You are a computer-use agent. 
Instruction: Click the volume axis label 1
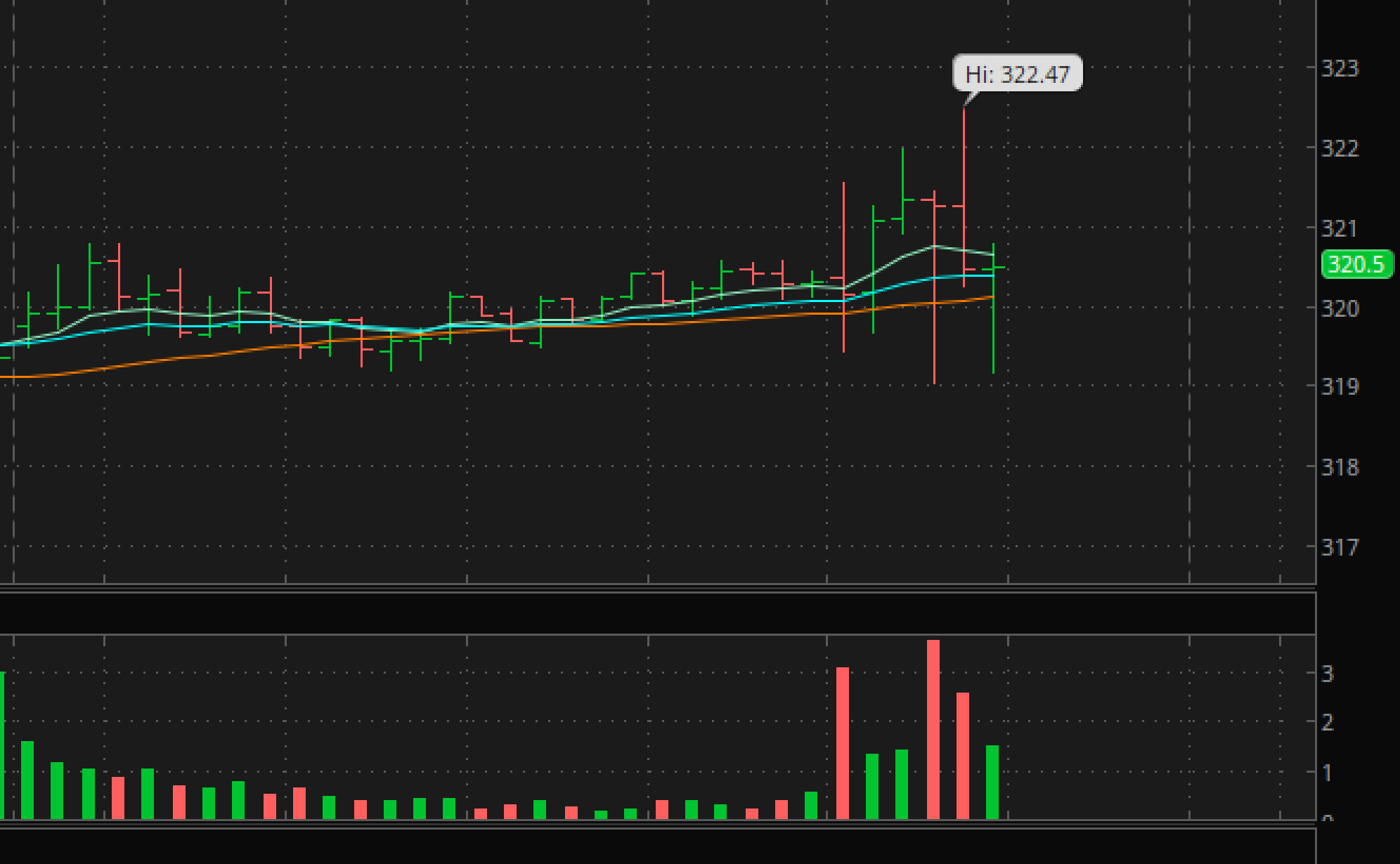click(x=1327, y=773)
